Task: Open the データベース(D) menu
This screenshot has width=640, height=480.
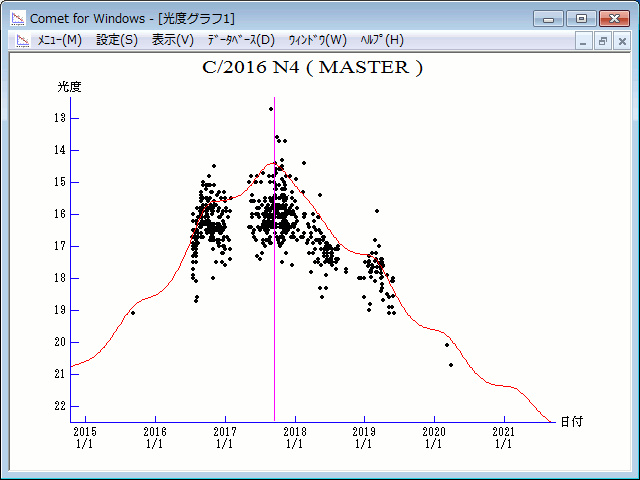Action: [240, 40]
